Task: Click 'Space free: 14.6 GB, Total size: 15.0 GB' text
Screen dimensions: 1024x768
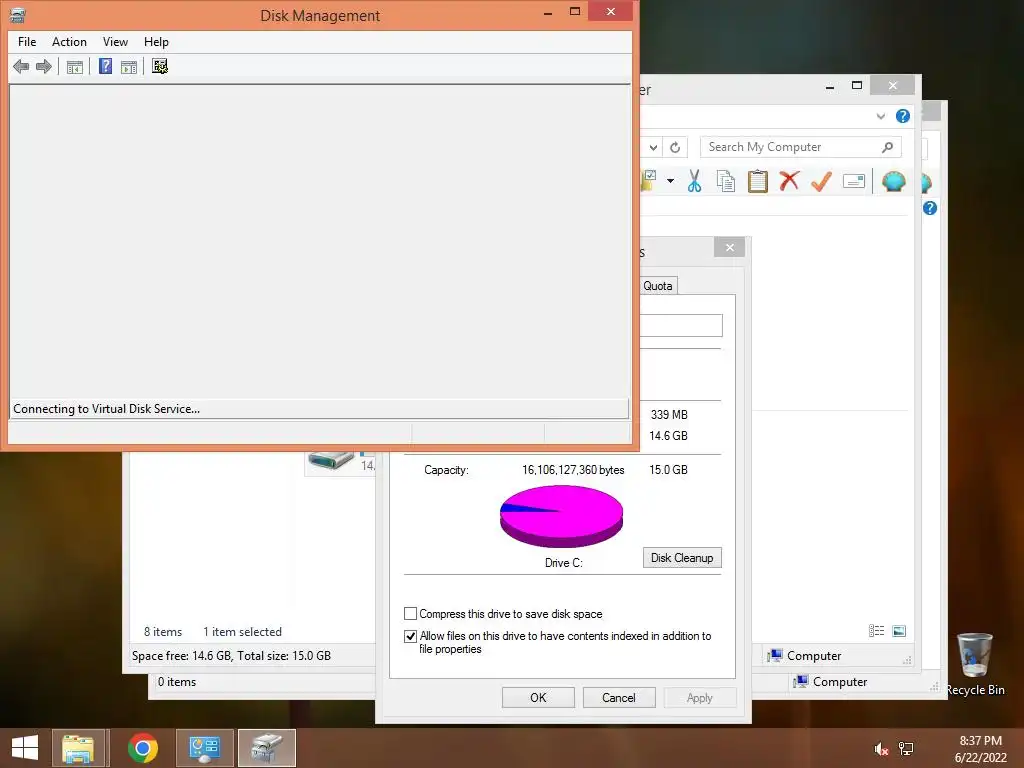Action: pos(231,656)
